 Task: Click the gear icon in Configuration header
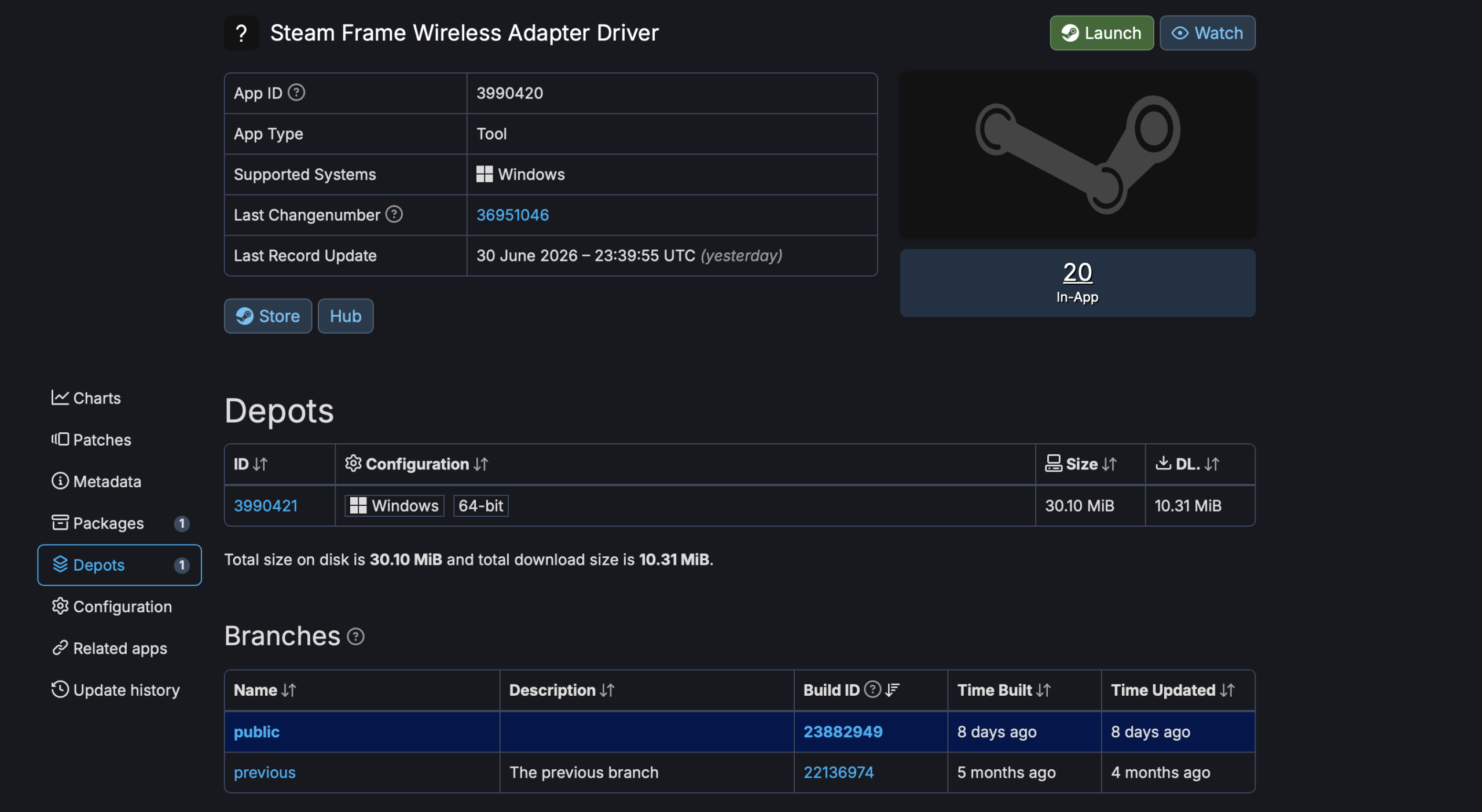point(353,463)
